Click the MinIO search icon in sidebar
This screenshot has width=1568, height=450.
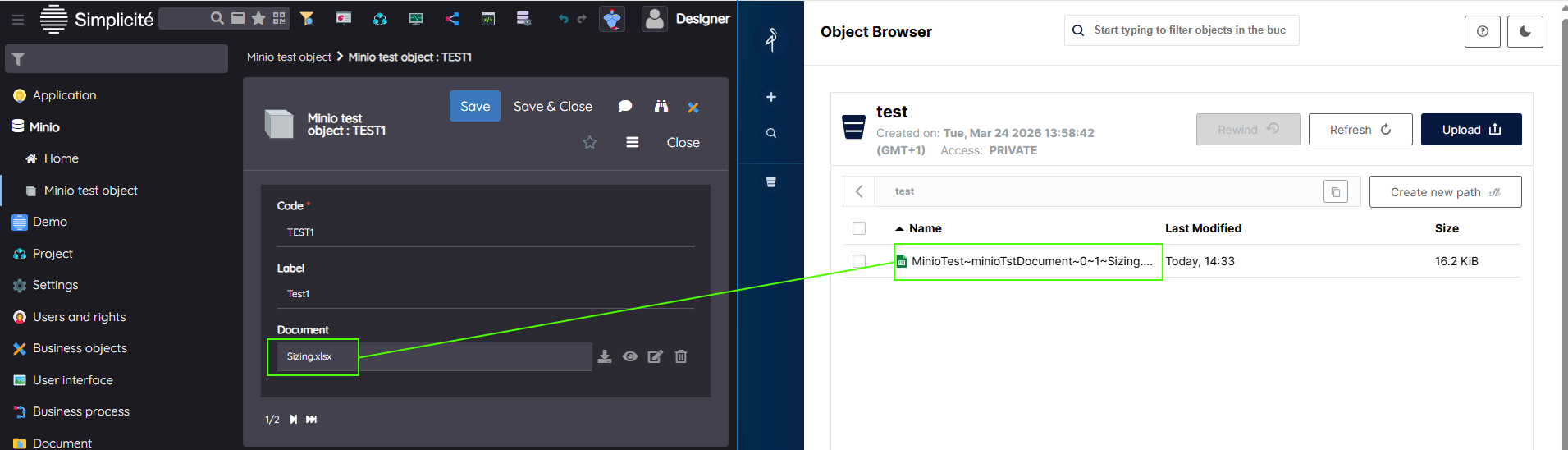pos(771,133)
